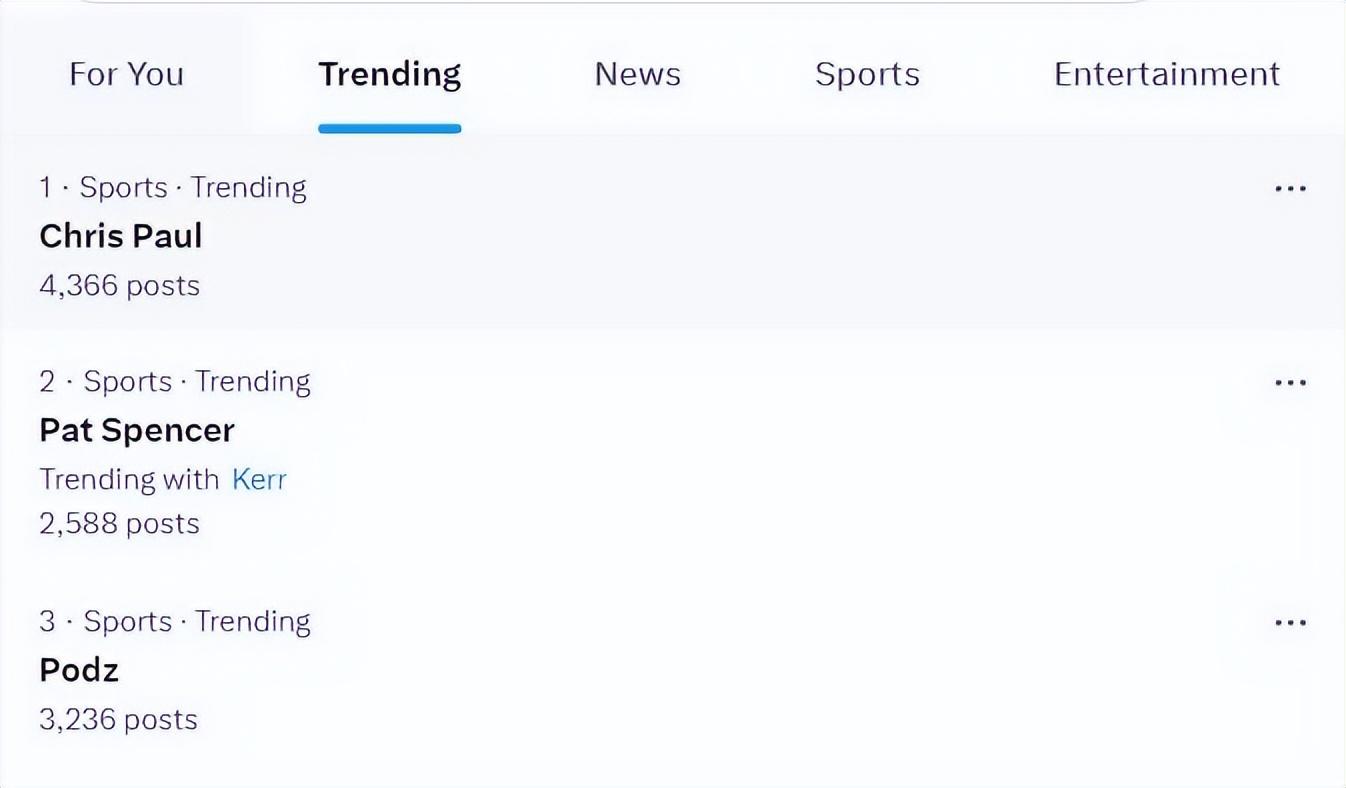Switch to the For You tab
This screenshot has width=1346, height=788.
tap(126, 74)
